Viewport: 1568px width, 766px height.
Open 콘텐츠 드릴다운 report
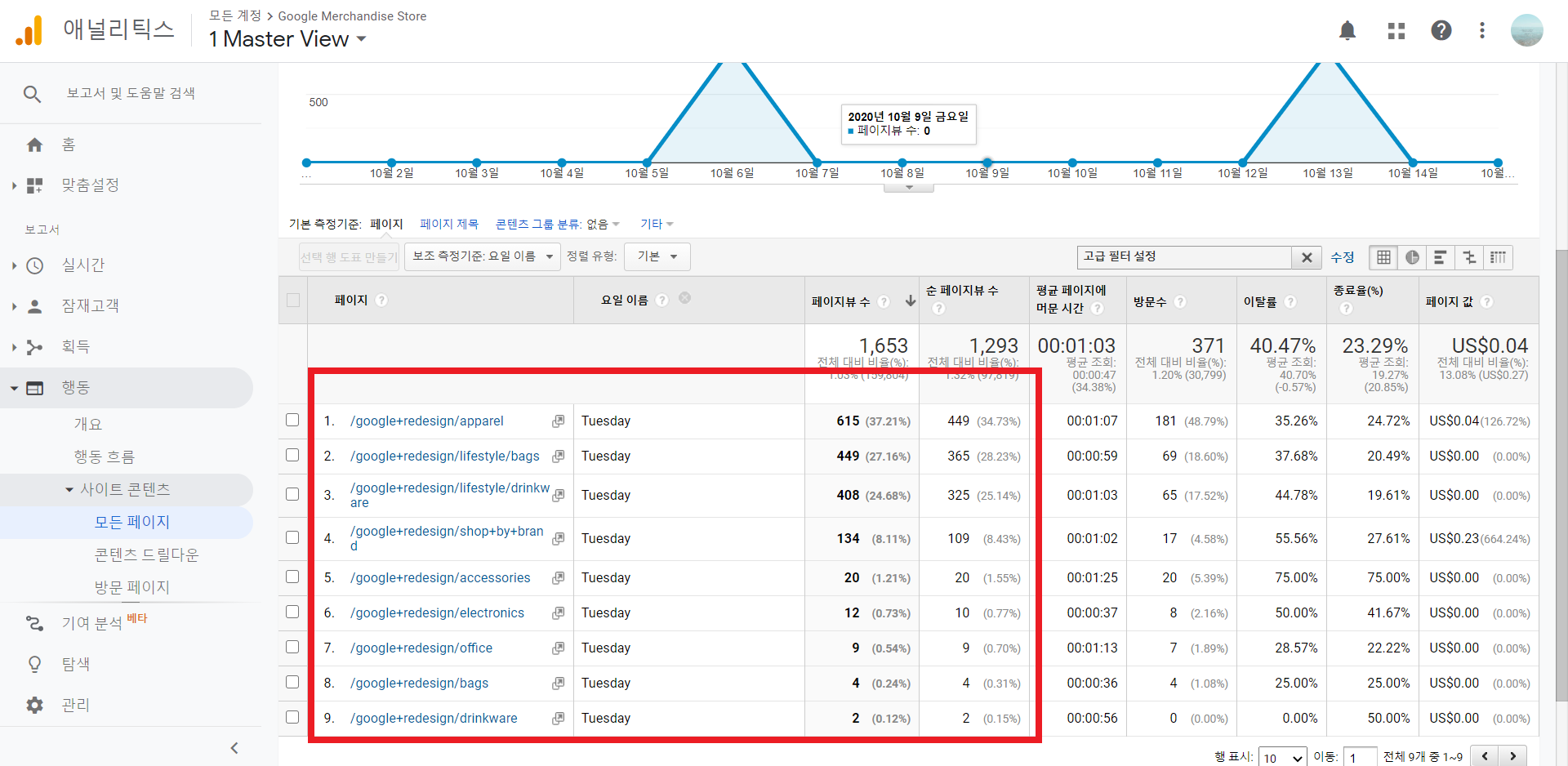147,554
